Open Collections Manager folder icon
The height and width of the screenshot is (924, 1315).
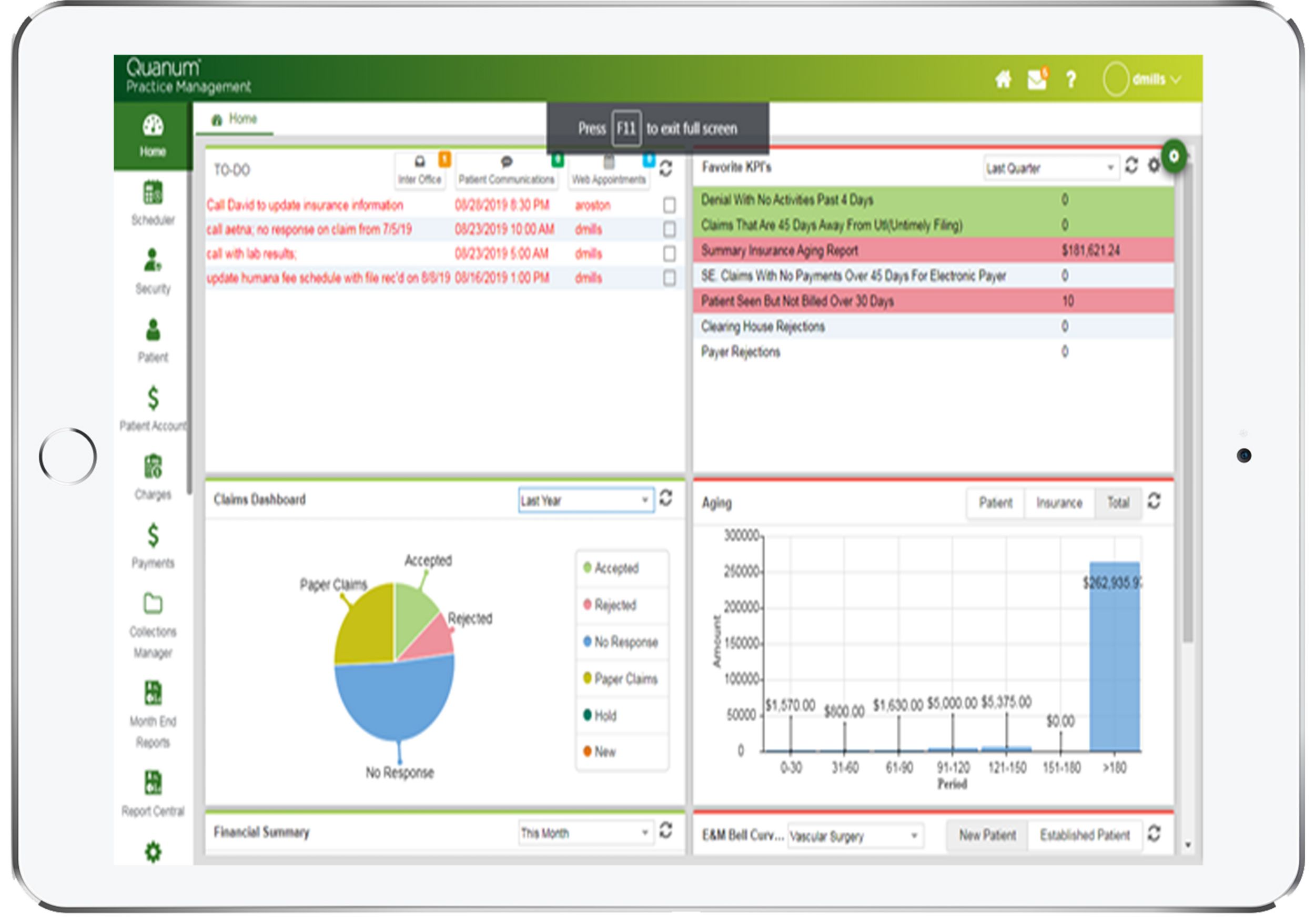[153, 603]
